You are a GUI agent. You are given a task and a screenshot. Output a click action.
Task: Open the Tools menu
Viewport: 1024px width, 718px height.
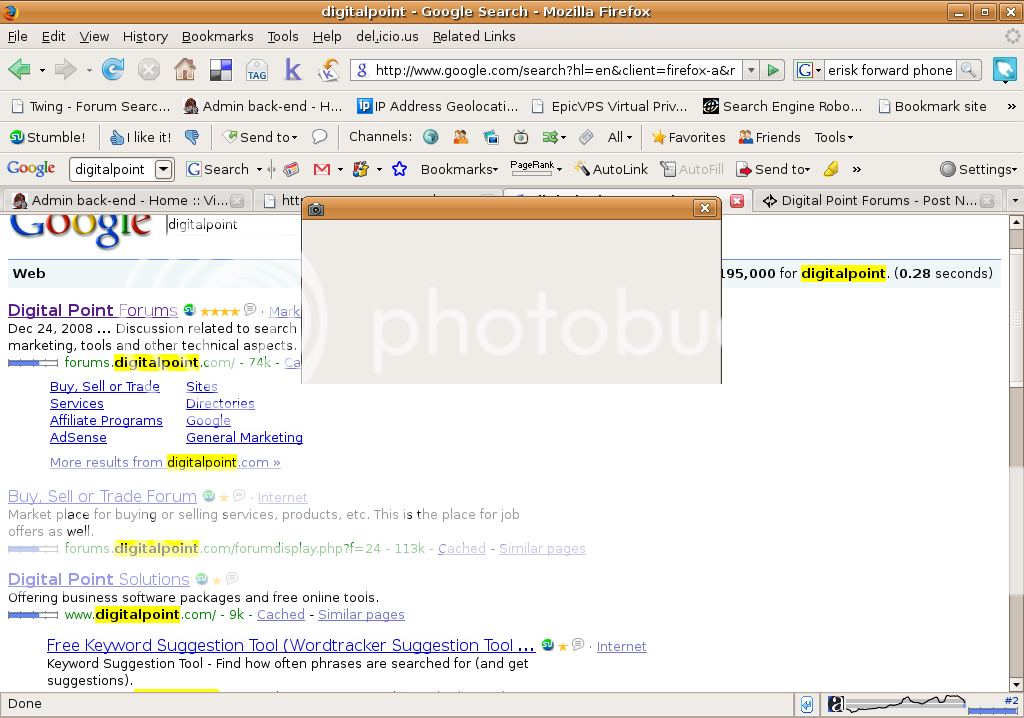pyautogui.click(x=283, y=37)
